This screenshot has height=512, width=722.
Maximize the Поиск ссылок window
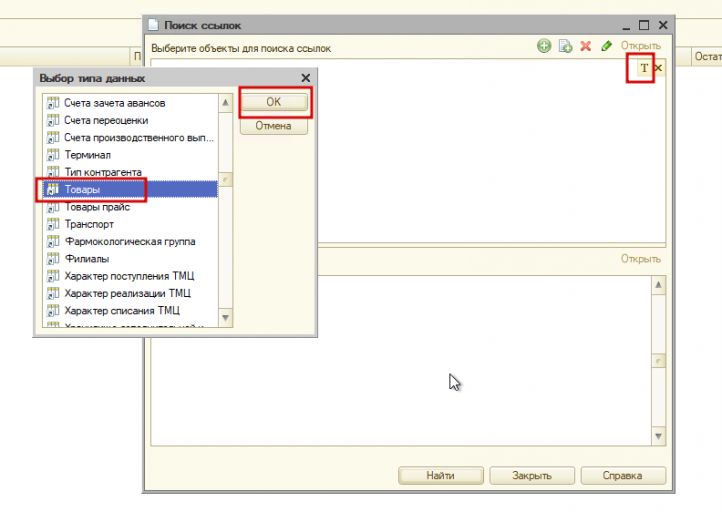pos(644,25)
